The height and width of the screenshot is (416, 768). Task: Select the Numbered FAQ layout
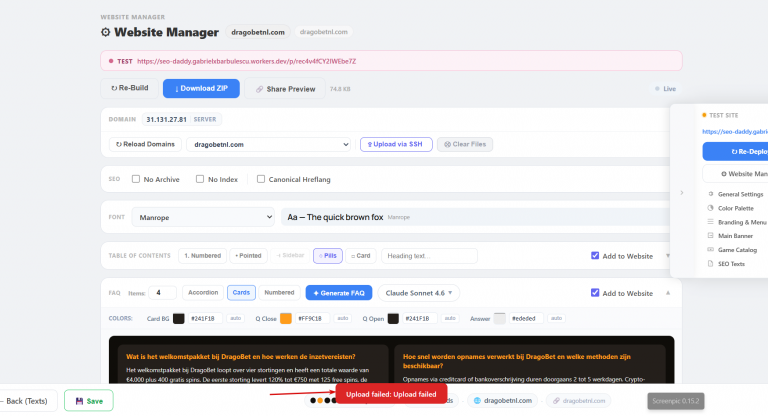click(279, 293)
